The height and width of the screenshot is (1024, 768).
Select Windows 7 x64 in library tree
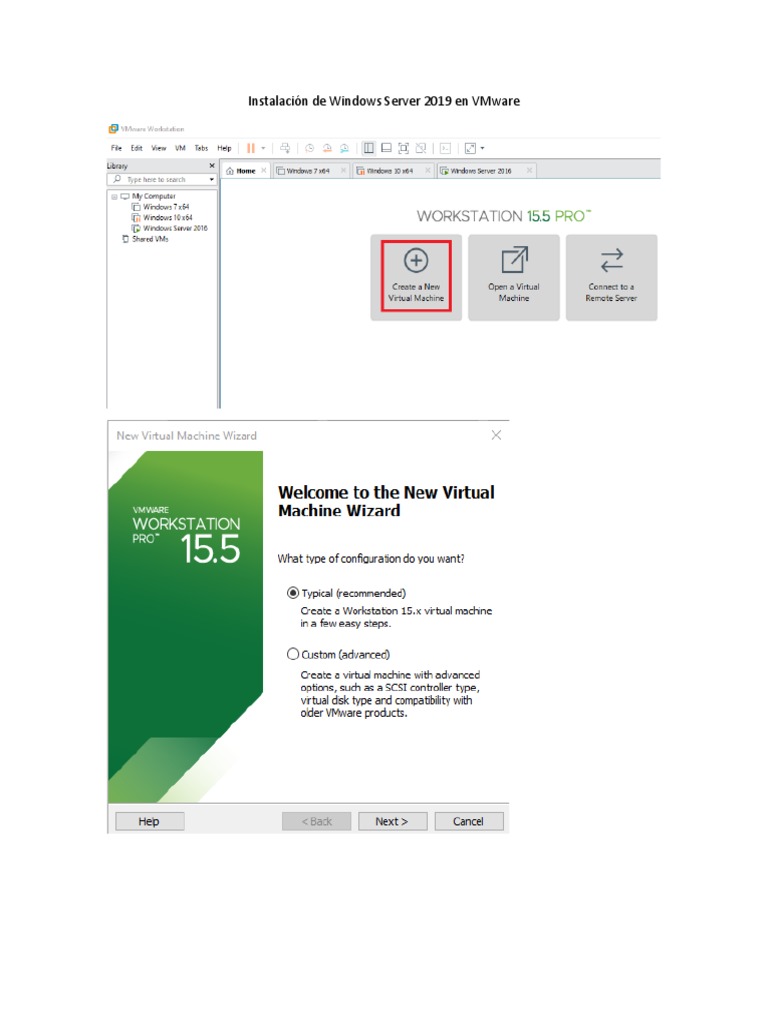pyautogui.click(x=166, y=207)
